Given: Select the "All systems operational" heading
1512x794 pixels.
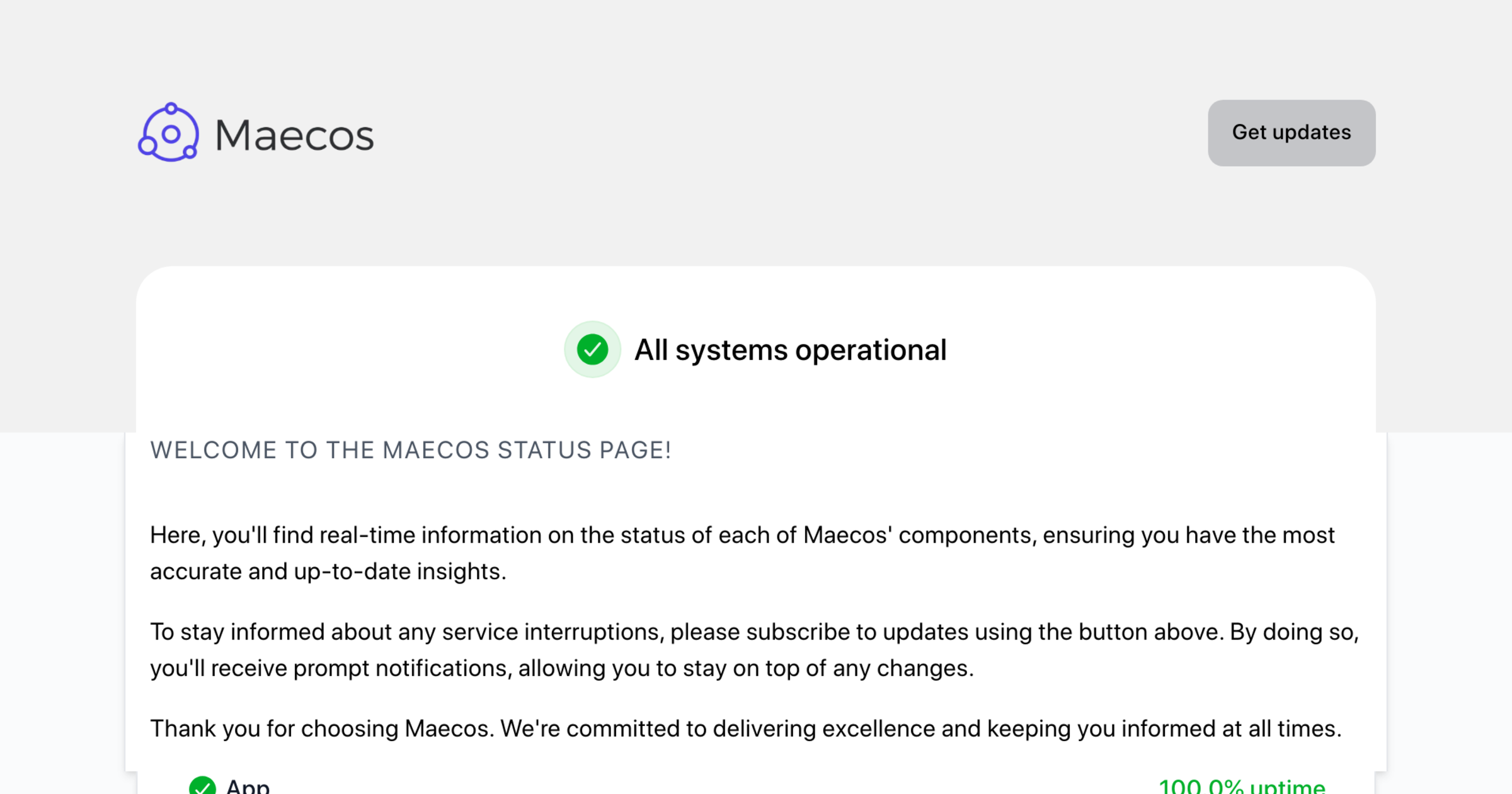Looking at the screenshot, I should click(791, 349).
